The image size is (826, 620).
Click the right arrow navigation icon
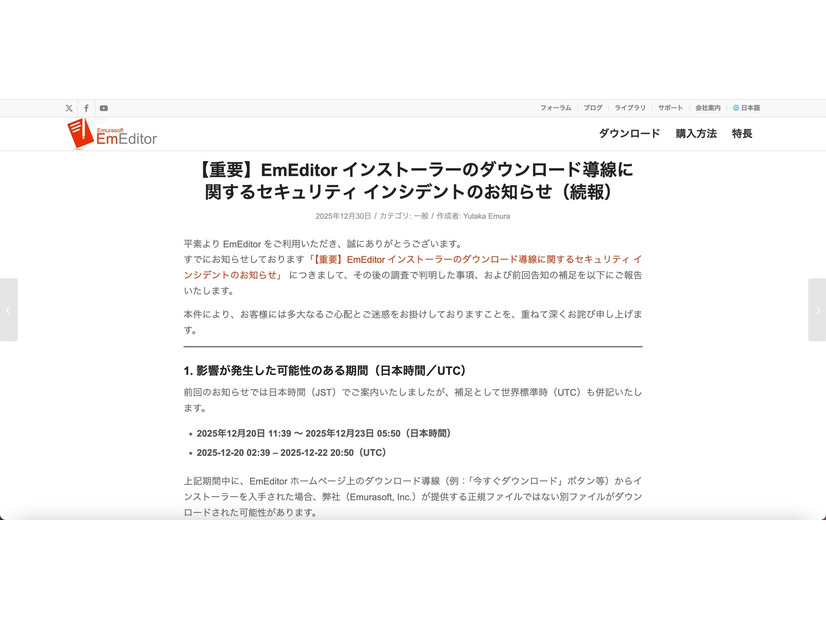pyautogui.click(x=817, y=310)
